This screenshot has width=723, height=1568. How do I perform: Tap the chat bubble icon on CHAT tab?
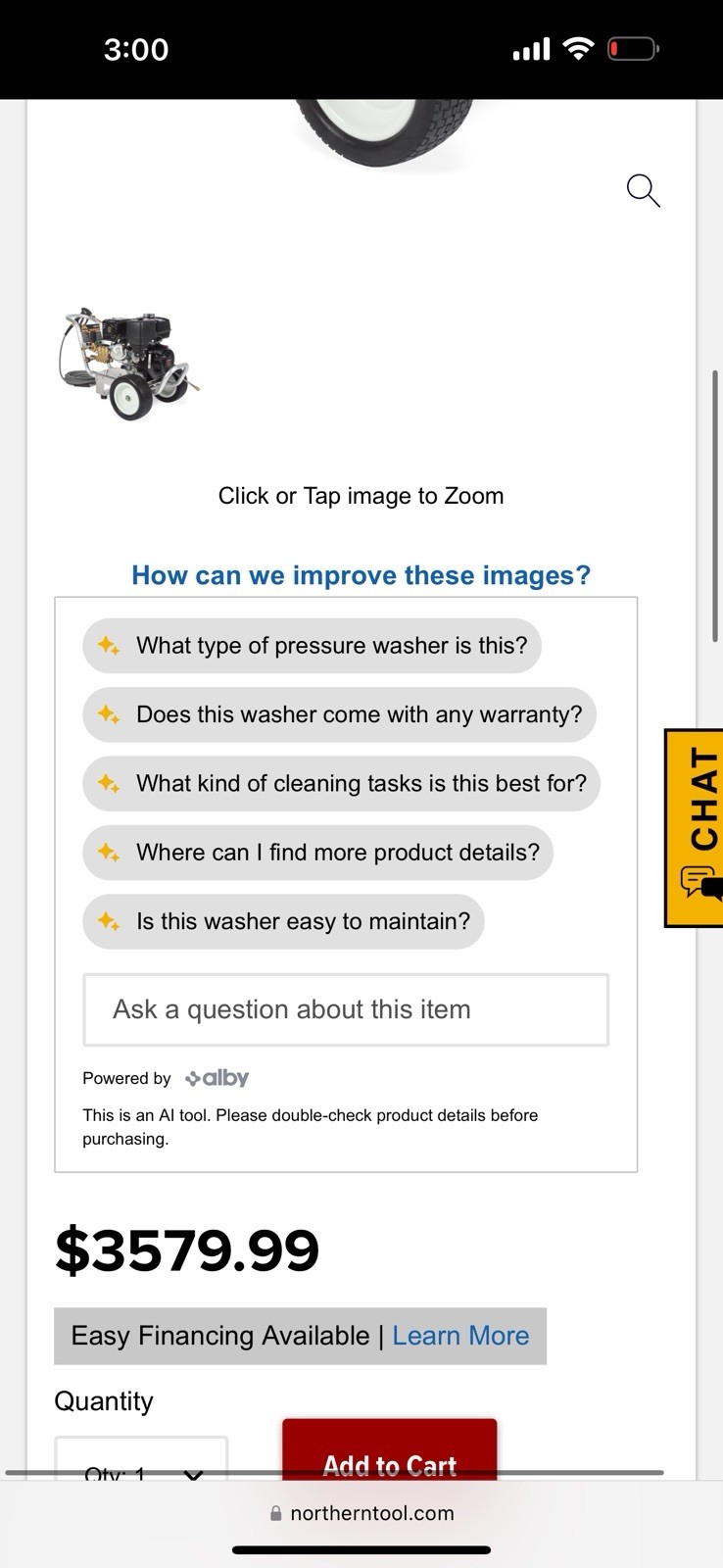[698, 882]
